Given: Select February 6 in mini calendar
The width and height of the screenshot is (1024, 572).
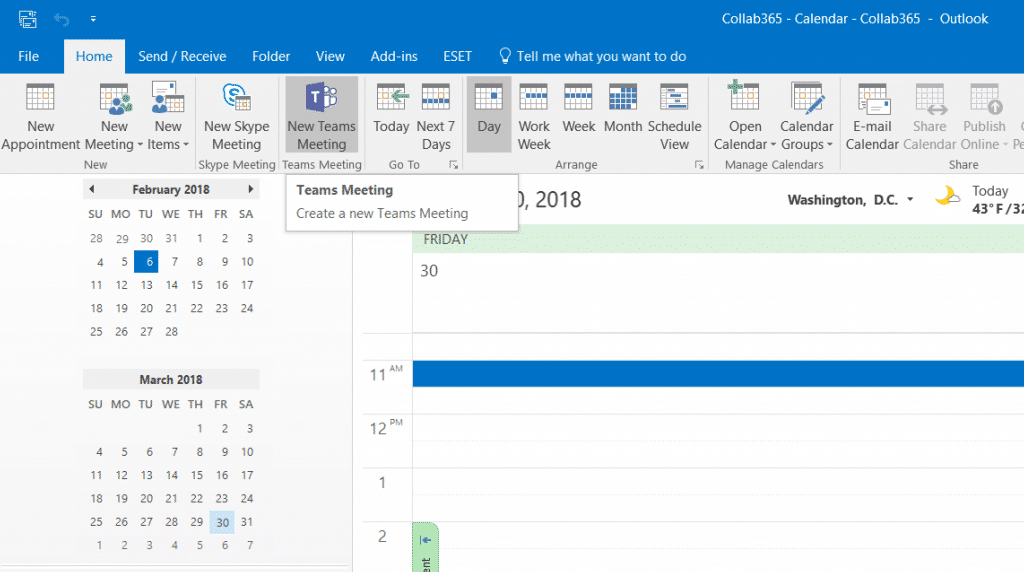Looking at the screenshot, I should click(146, 262).
